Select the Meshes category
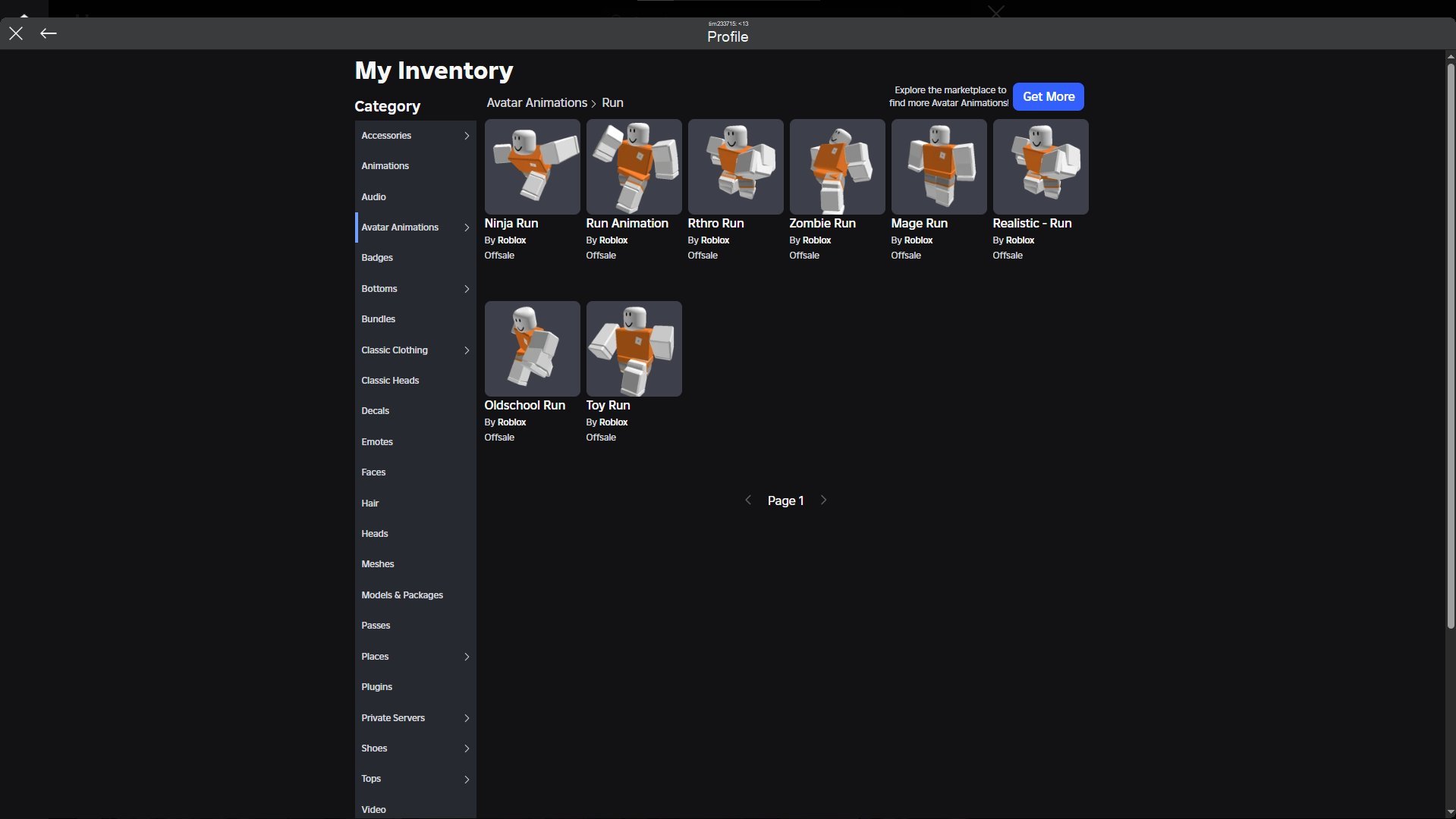Viewport: 1456px width, 819px height. tap(415, 564)
